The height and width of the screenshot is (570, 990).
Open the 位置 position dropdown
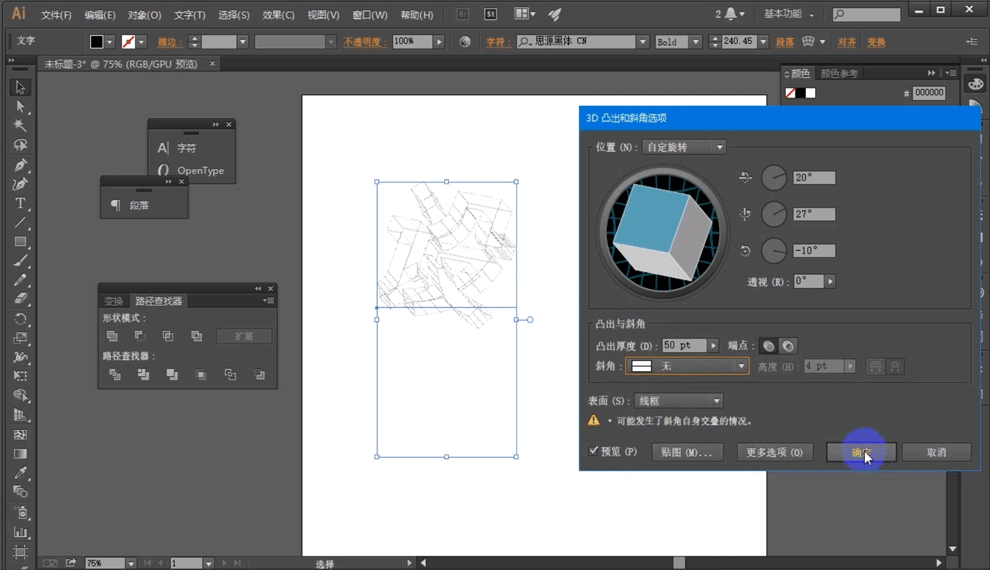click(684, 148)
